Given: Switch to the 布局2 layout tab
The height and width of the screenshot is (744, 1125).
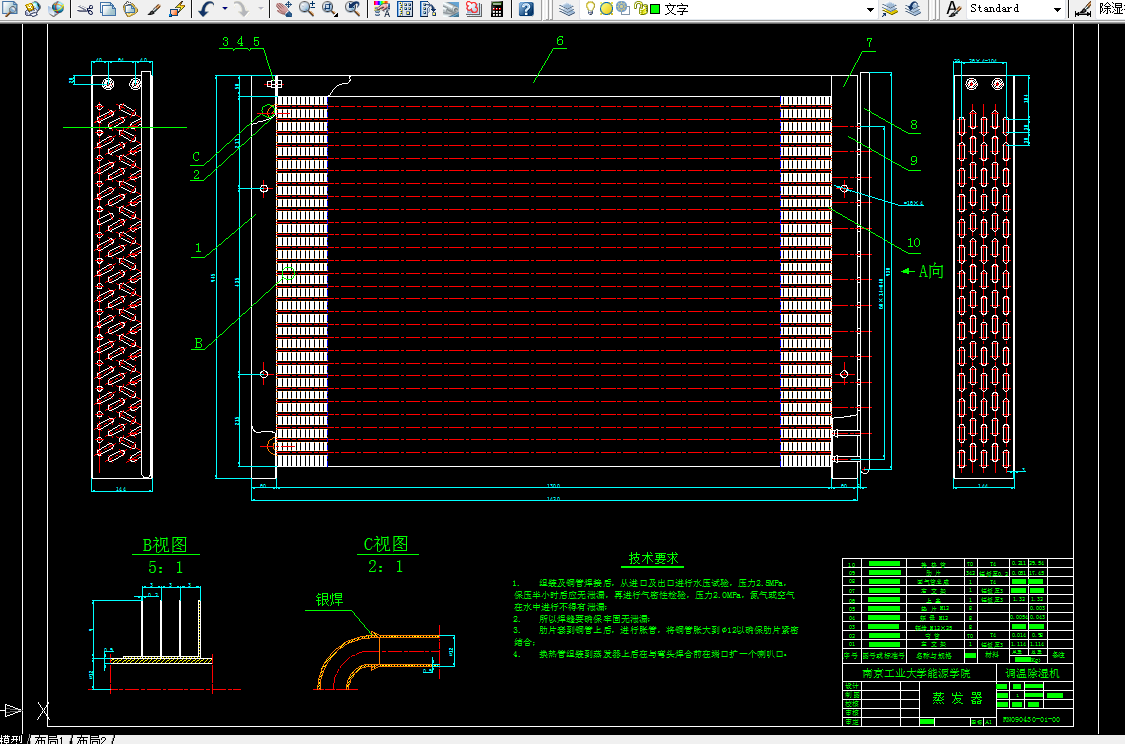Looking at the screenshot, I should click(90, 739).
